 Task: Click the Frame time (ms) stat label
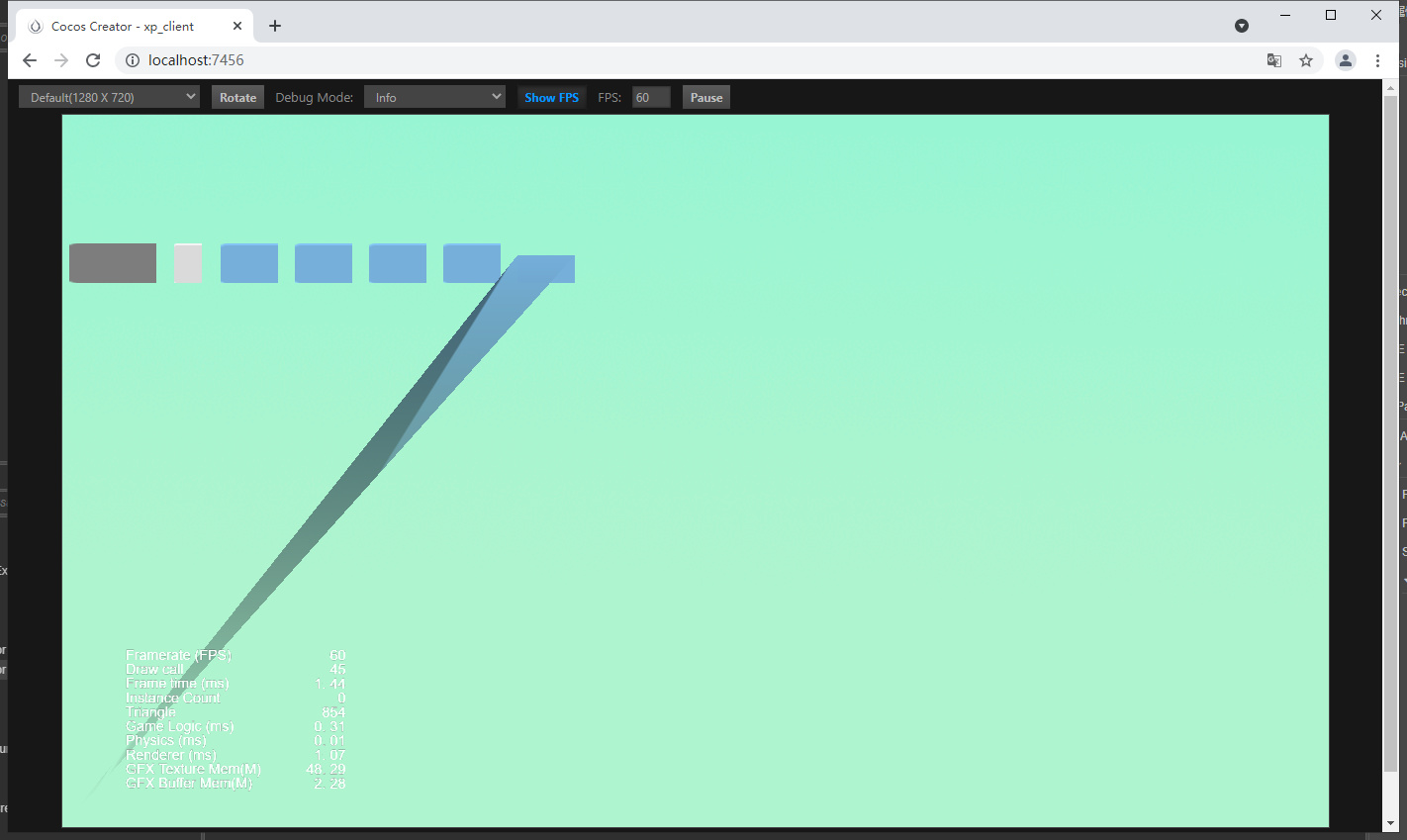pos(177,684)
